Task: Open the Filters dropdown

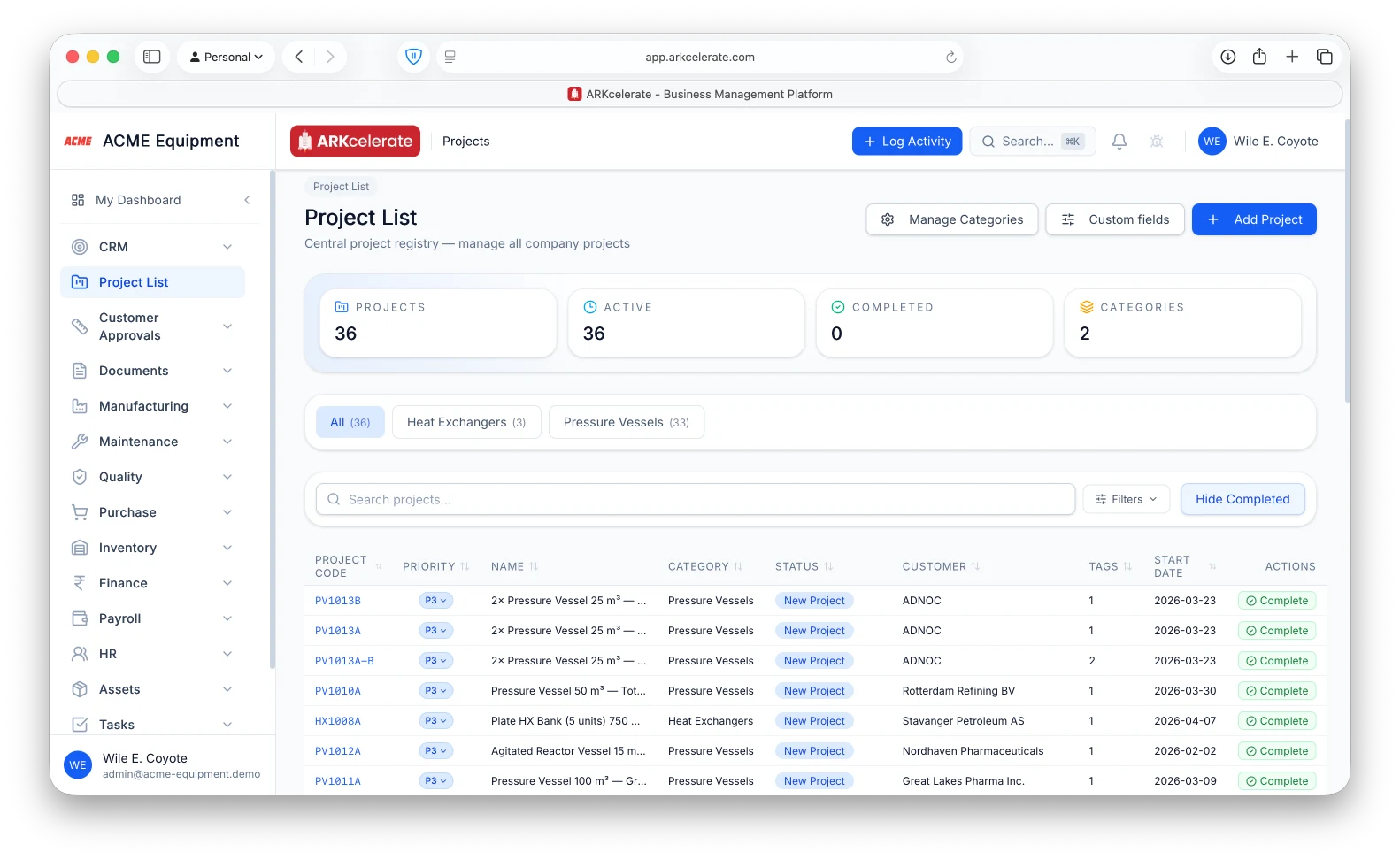Action: (1126, 499)
